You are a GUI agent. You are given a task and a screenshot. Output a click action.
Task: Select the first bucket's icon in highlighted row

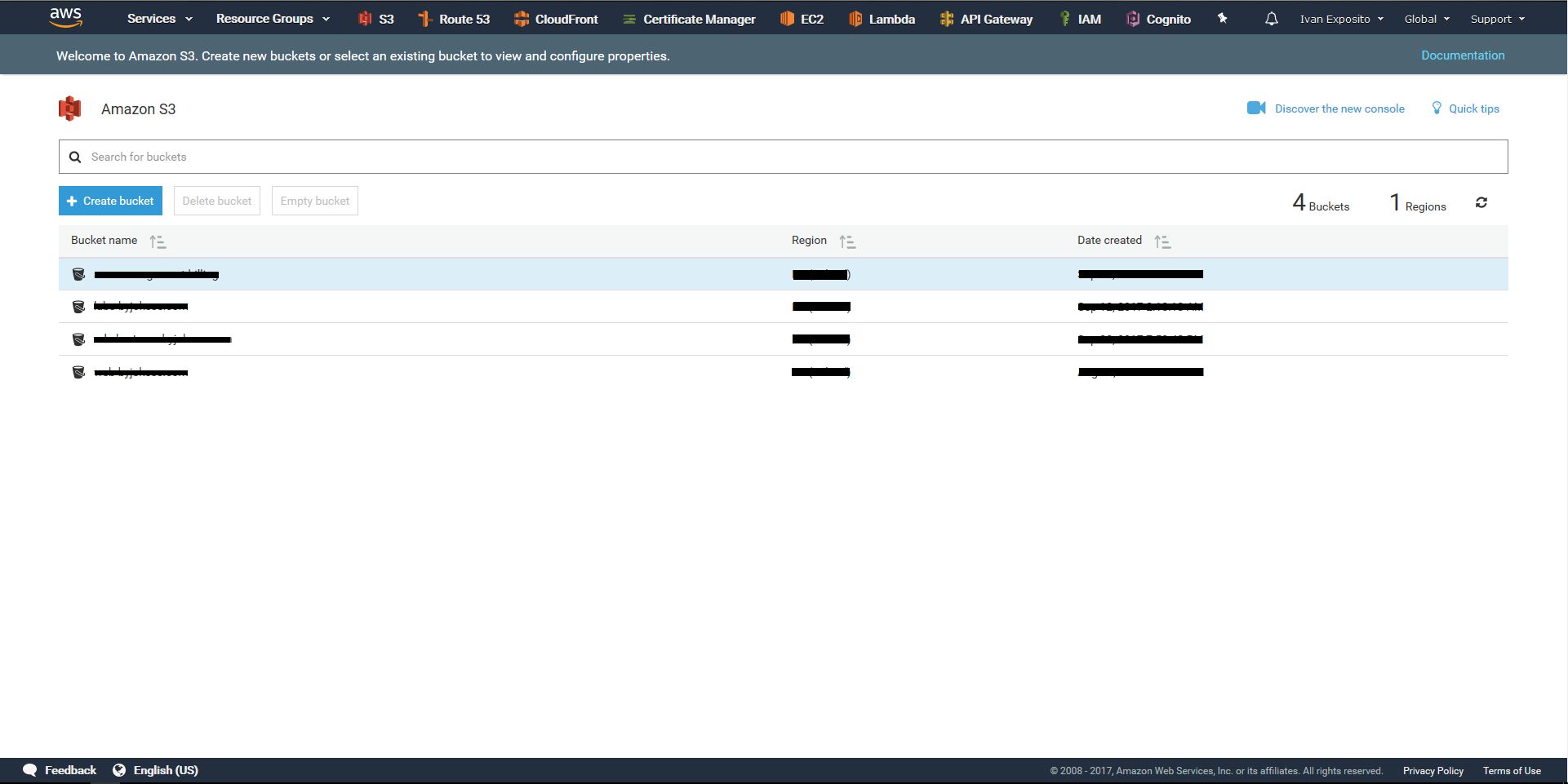tap(78, 274)
